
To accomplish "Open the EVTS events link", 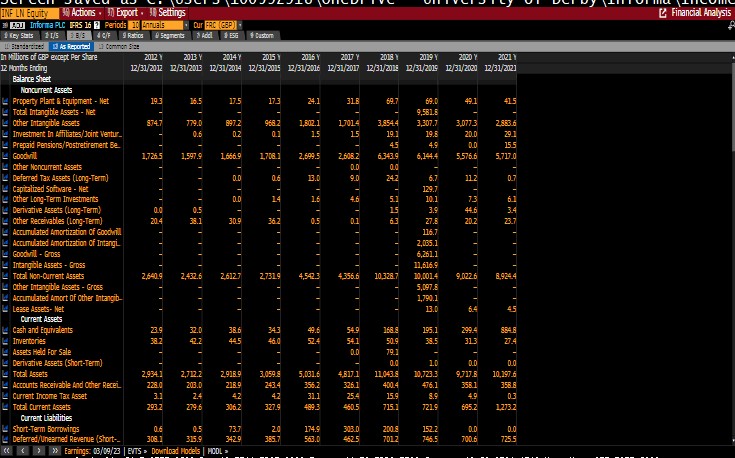I will coord(135,451).
